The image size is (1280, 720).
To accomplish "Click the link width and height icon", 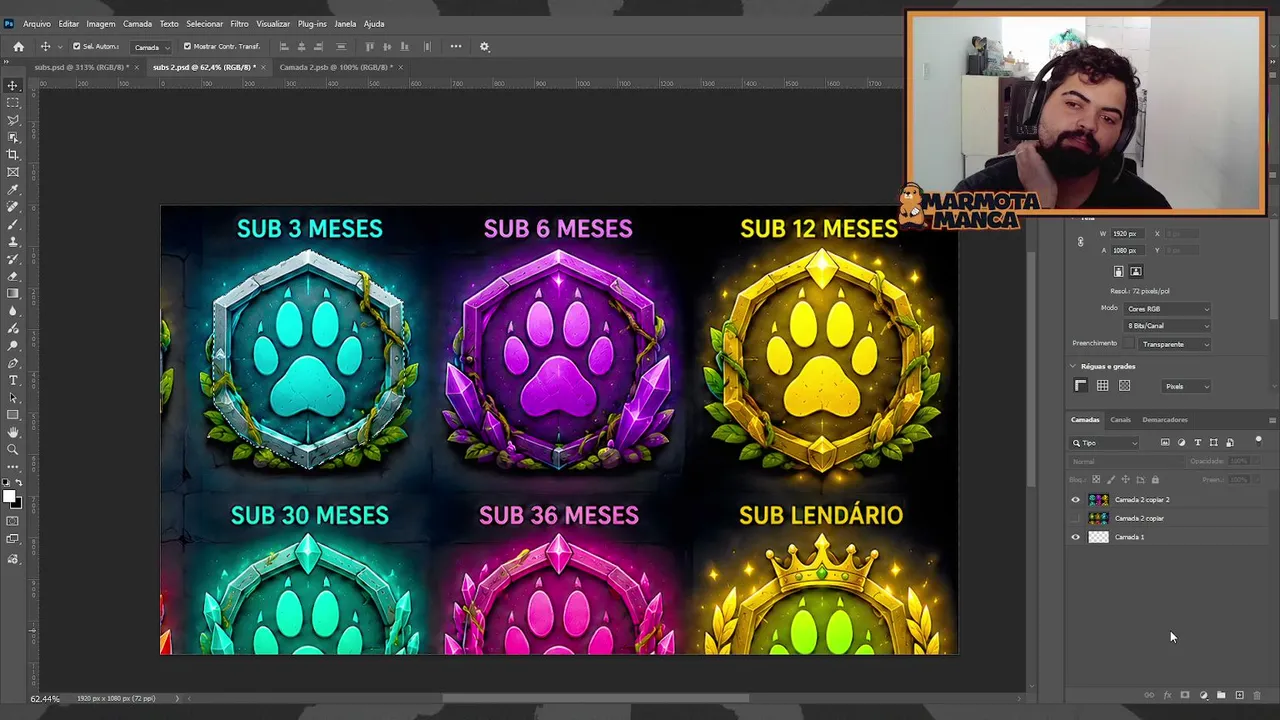I will tap(1080, 242).
